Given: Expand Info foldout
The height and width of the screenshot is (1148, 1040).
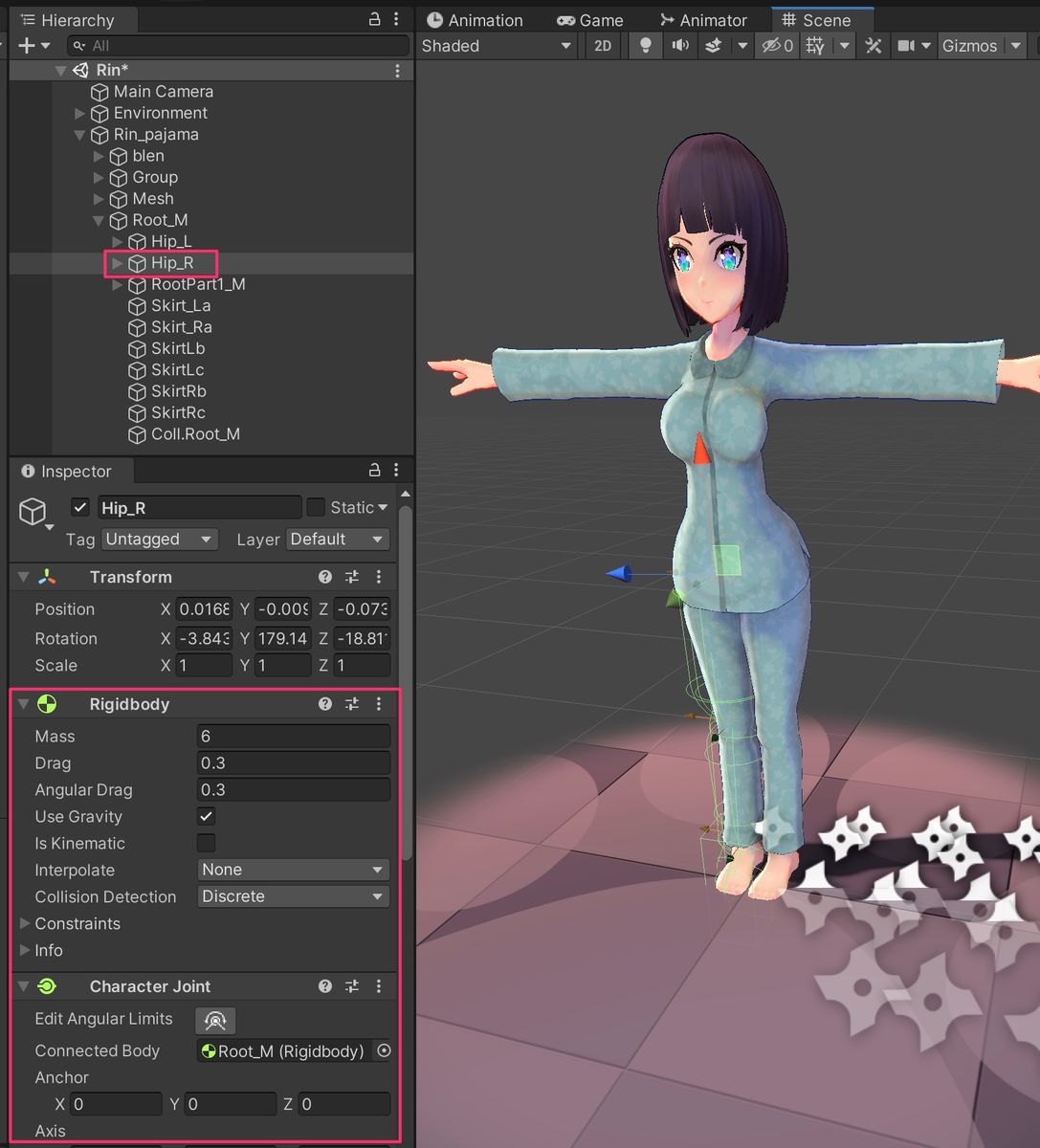Looking at the screenshot, I should [x=25, y=950].
